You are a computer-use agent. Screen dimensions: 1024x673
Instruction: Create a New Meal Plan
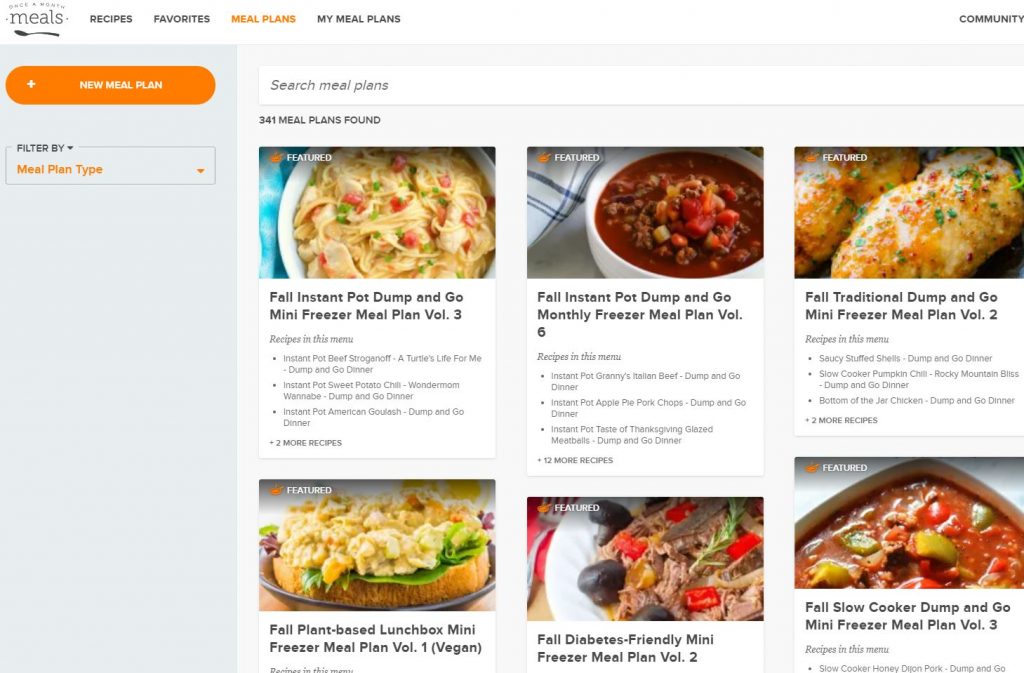[x=110, y=85]
